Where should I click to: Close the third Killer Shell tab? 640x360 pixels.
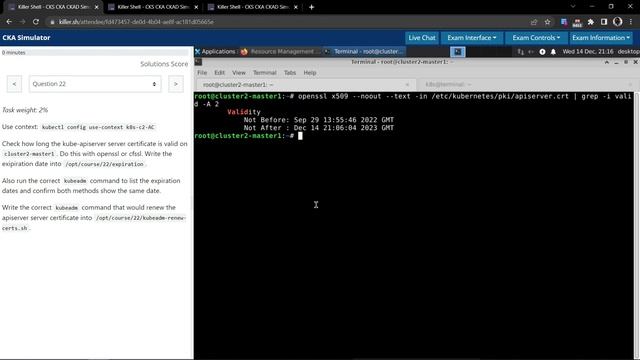pyautogui.click(x=296, y=7)
